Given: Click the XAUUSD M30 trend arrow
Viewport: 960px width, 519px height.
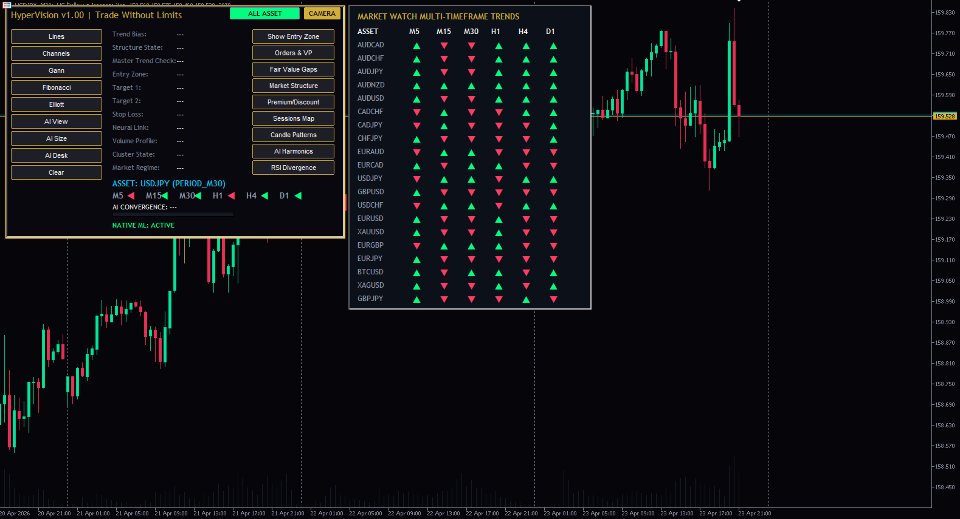Looking at the screenshot, I should [x=471, y=232].
